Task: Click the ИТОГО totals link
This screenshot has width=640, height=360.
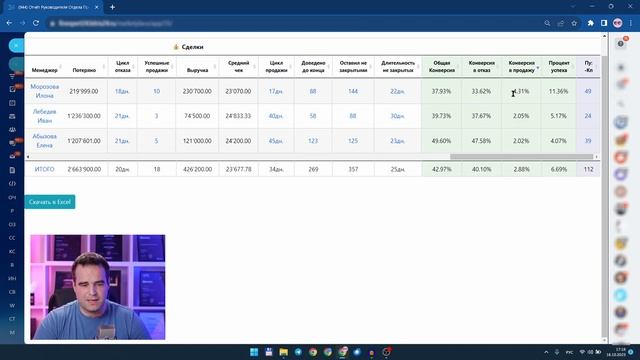Action: pyautogui.click(x=44, y=169)
